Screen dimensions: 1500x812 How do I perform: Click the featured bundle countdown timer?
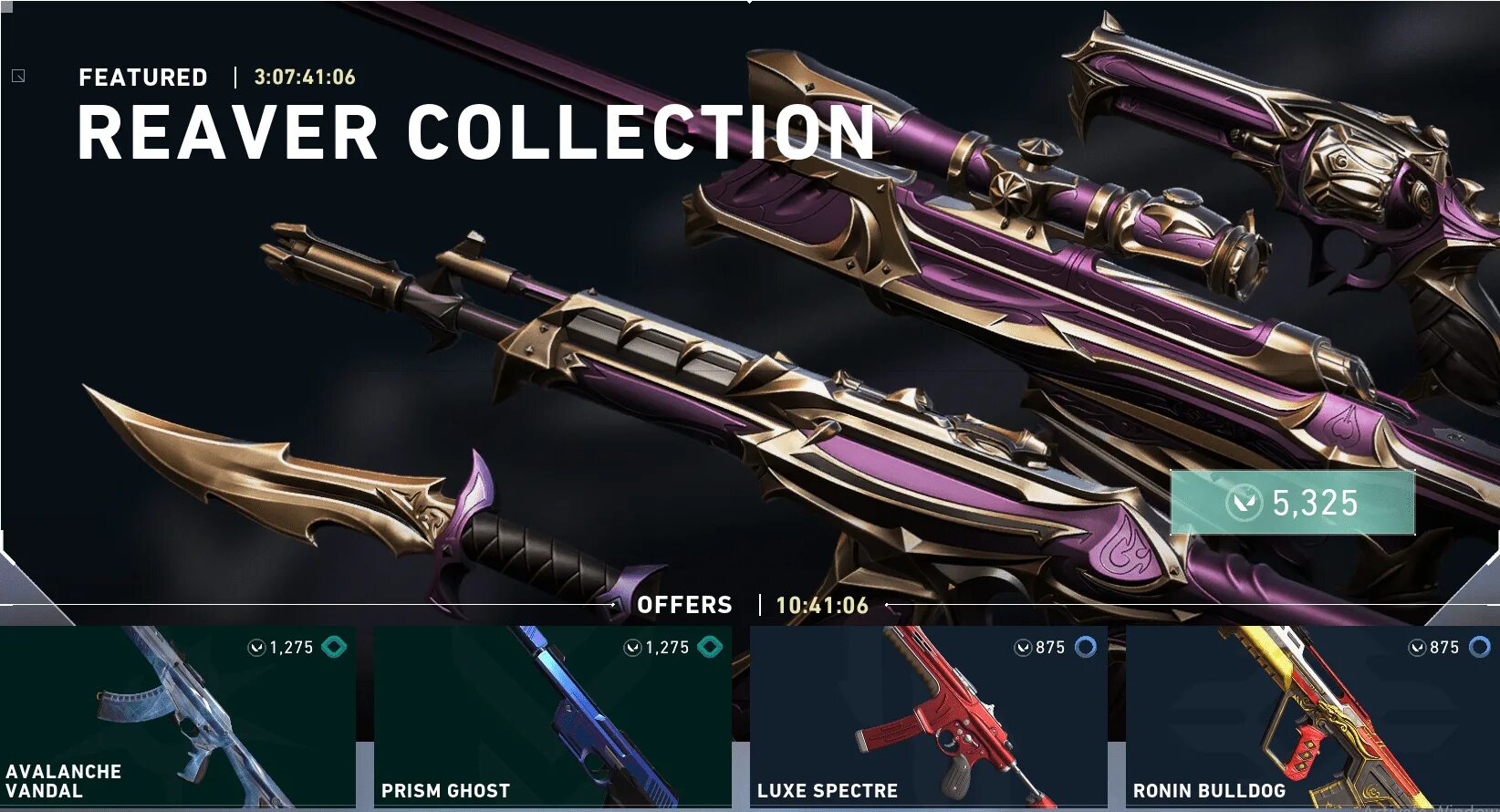click(x=305, y=78)
